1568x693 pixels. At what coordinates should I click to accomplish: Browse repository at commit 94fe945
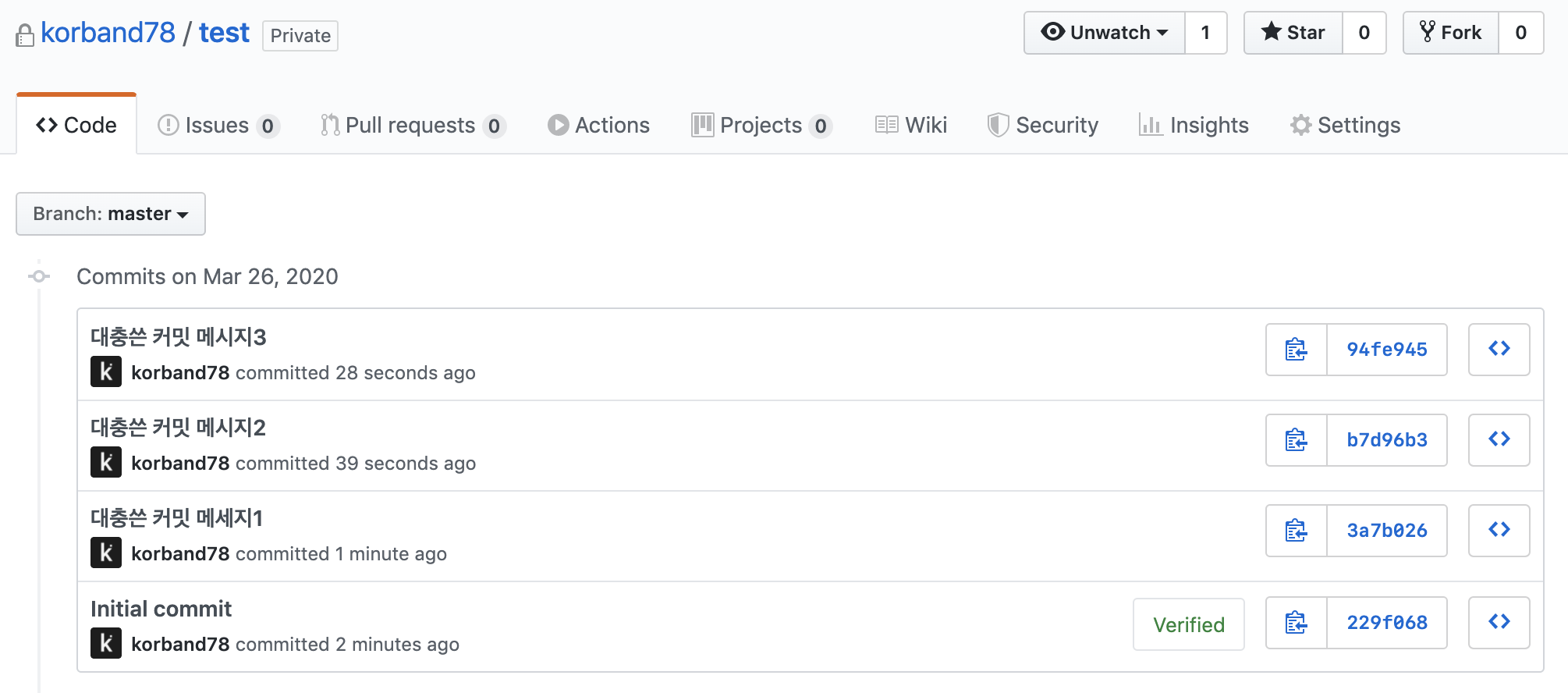point(1499,350)
